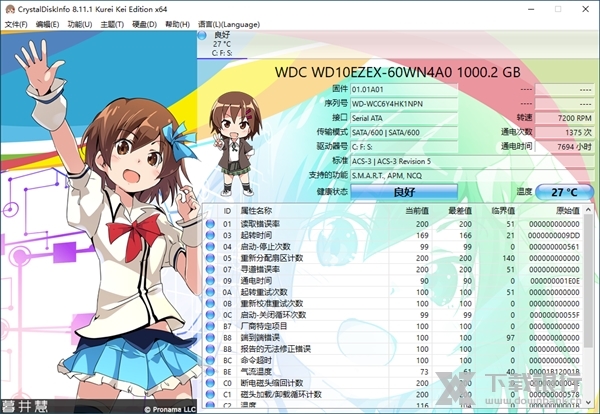This screenshot has width=600, height=414.
Task: Click status orb for 0A 起转重试次数
Action: [x=210, y=292]
